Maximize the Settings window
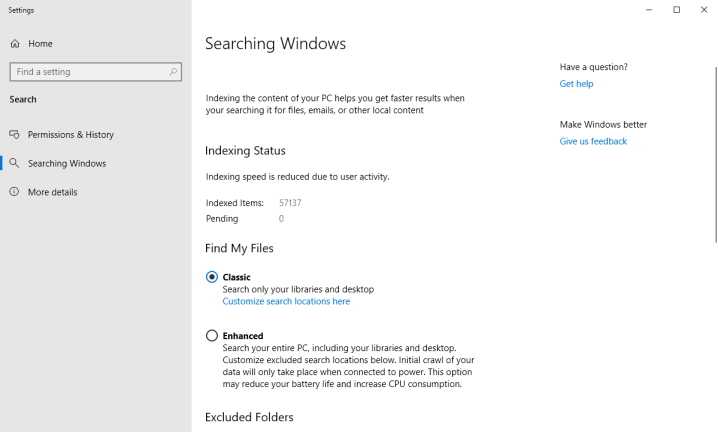718x432 pixels. click(676, 10)
